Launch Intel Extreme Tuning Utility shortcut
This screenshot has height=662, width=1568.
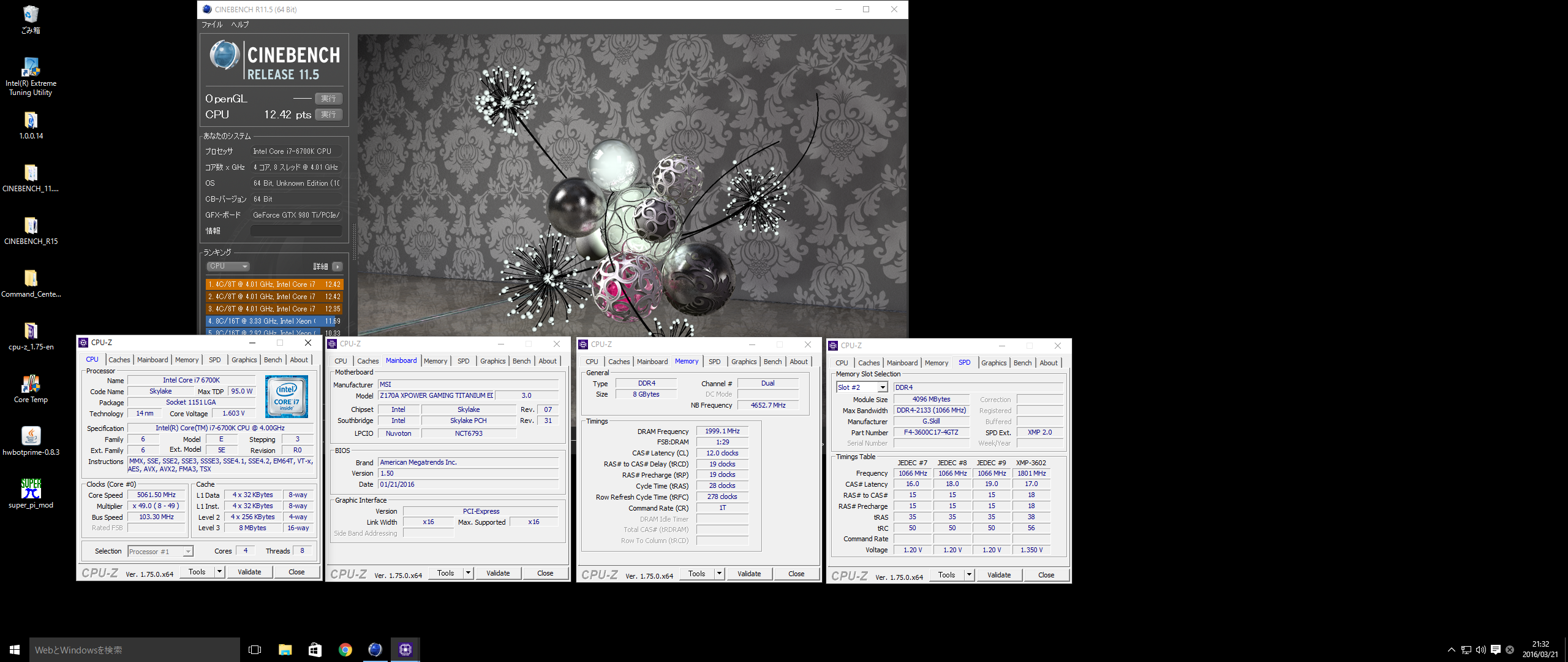31,77
